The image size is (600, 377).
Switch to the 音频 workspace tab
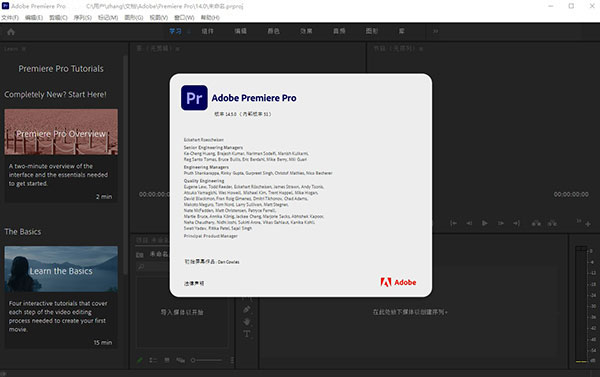tap(339, 31)
